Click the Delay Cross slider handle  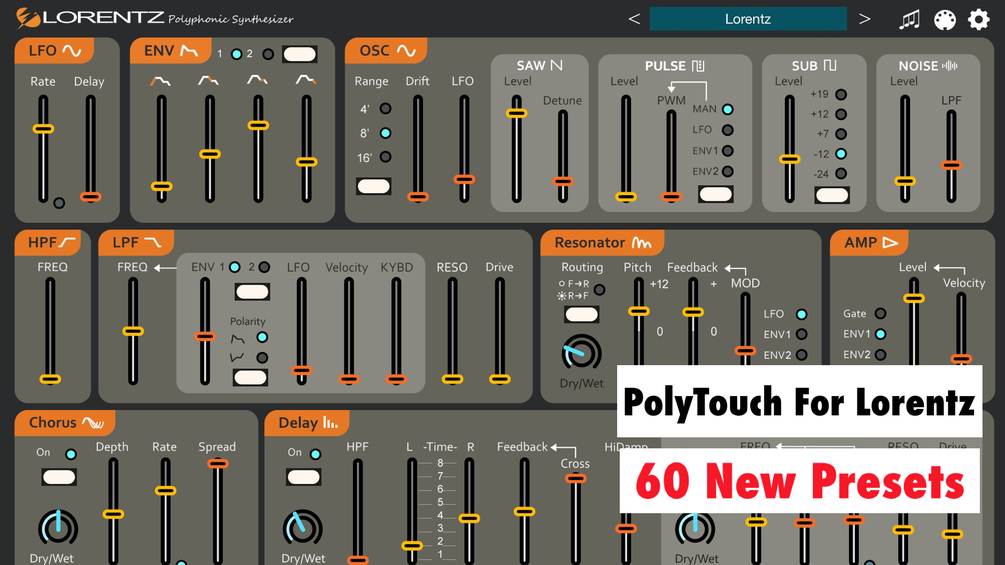(x=576, y=478)
